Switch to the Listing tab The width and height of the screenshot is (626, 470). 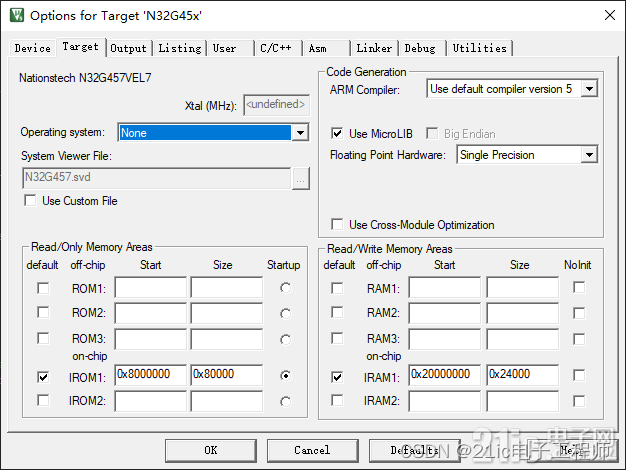(x=180, y=48)
